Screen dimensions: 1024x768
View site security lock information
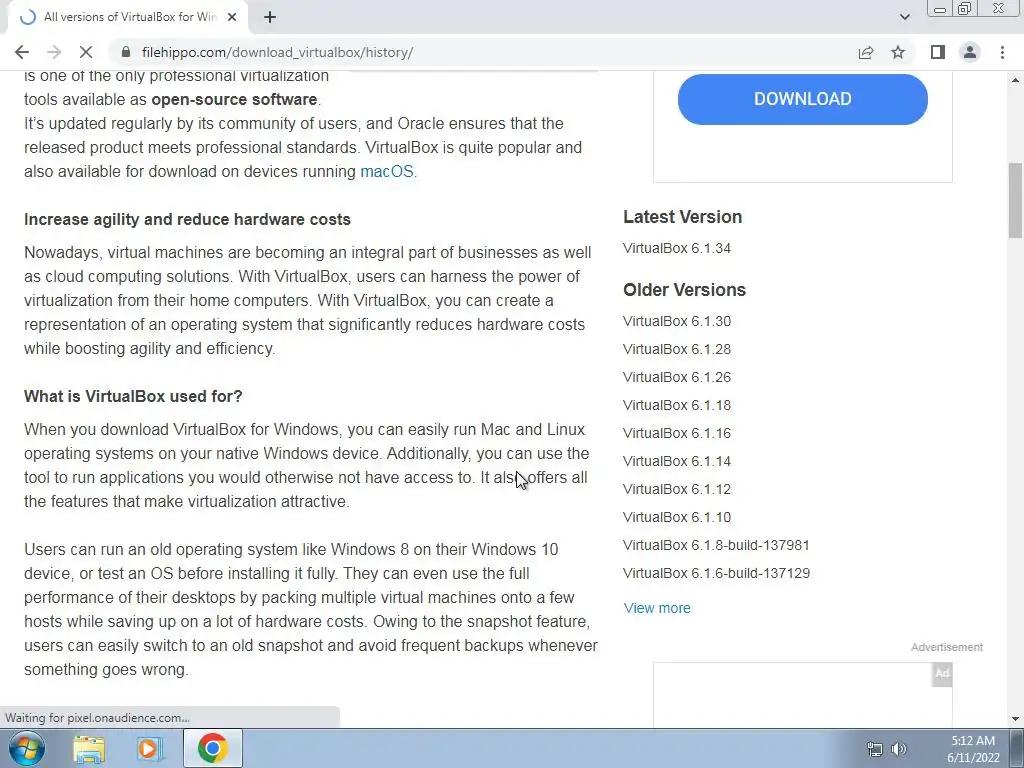click(x=127, y=52)
